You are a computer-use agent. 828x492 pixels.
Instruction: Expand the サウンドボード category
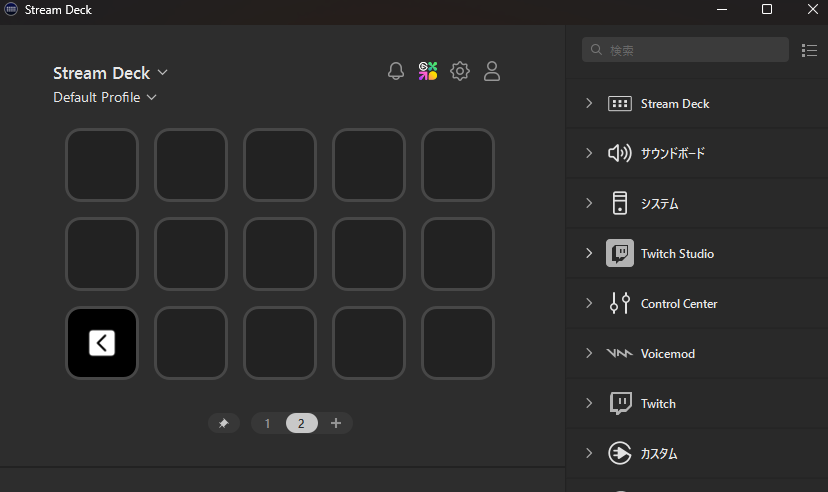589,154
